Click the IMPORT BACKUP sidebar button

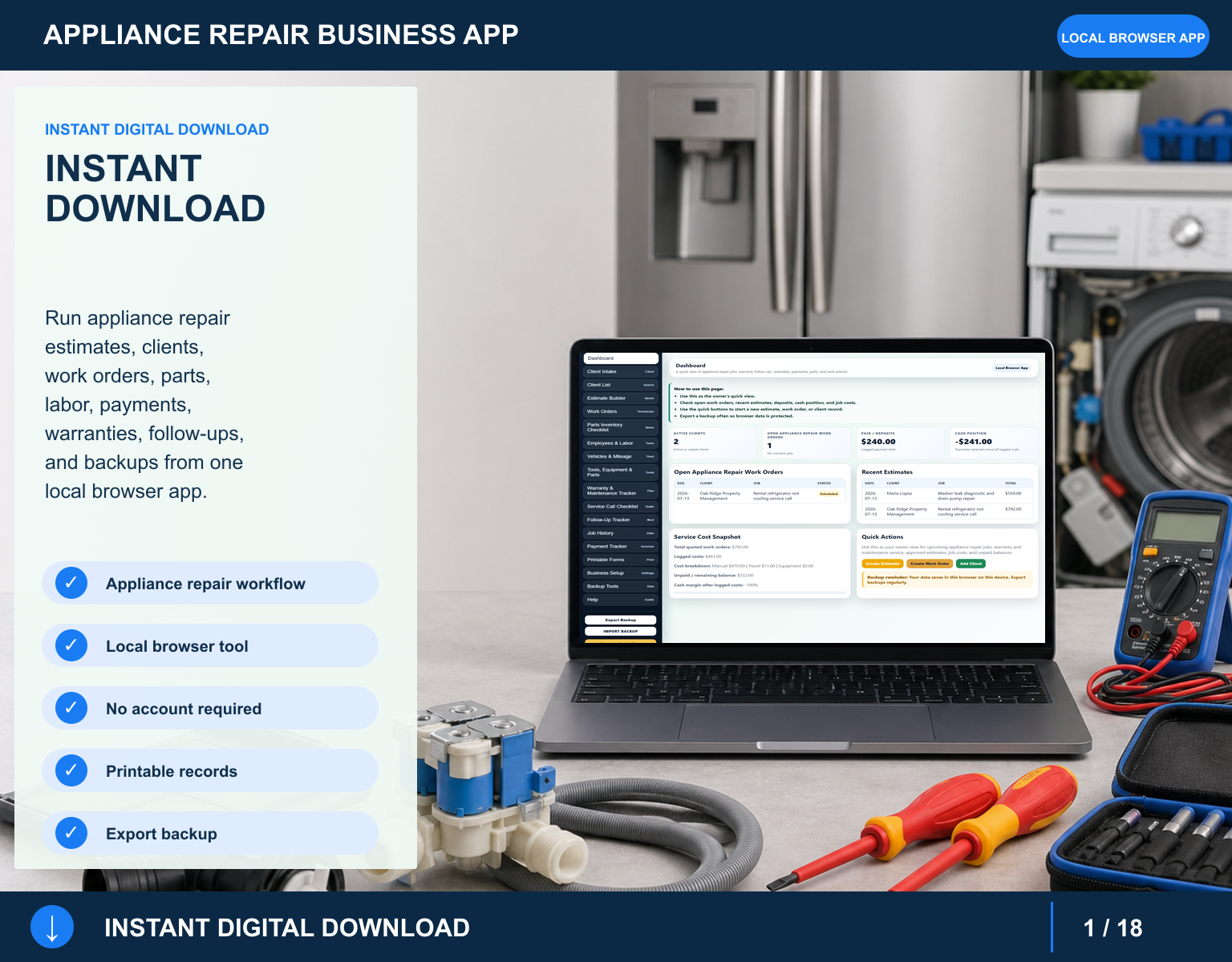click(621, 631)
